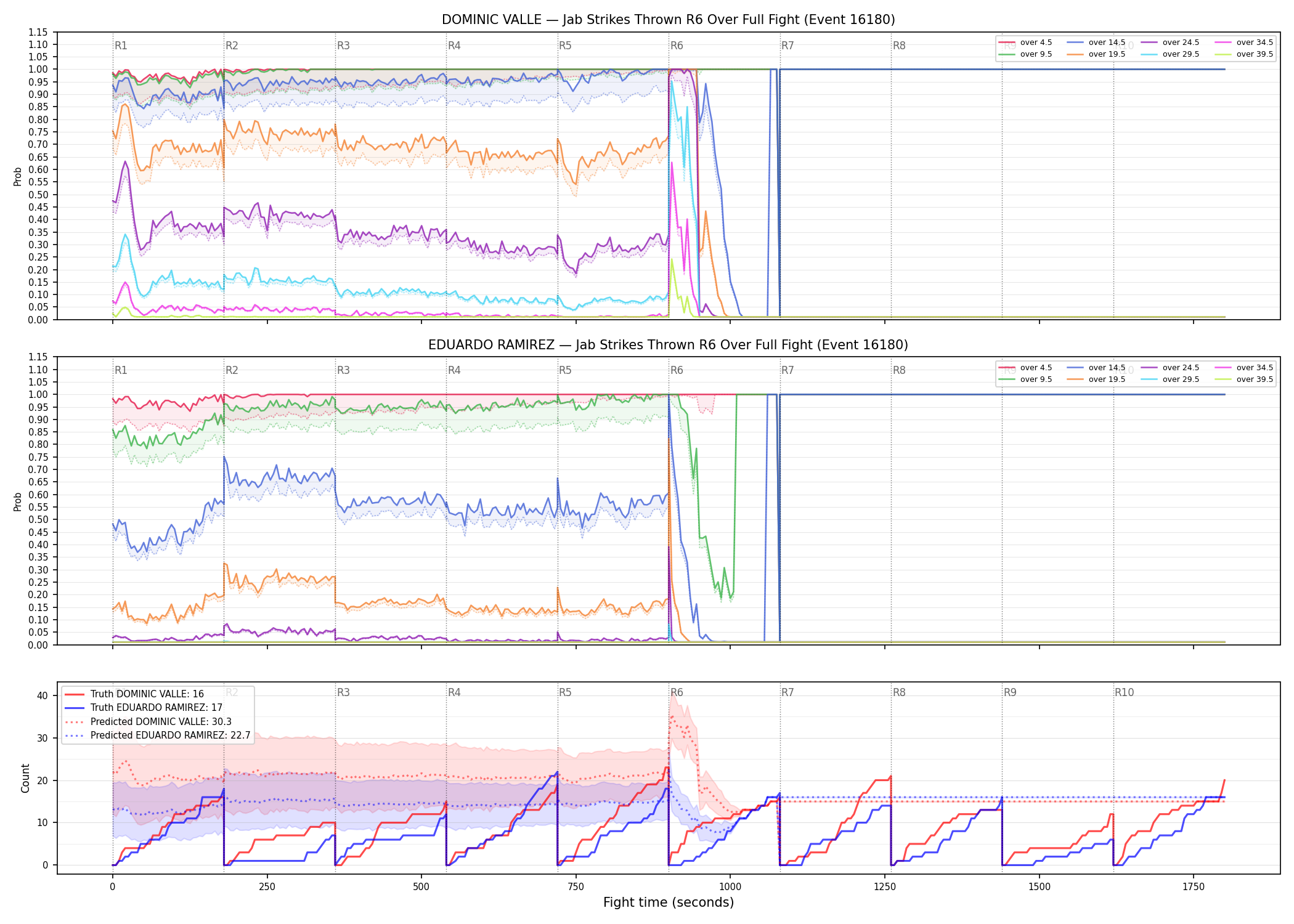Click the R6 round marker in top chart
This screenshot has width=1294, height=924.
(677, 46)
